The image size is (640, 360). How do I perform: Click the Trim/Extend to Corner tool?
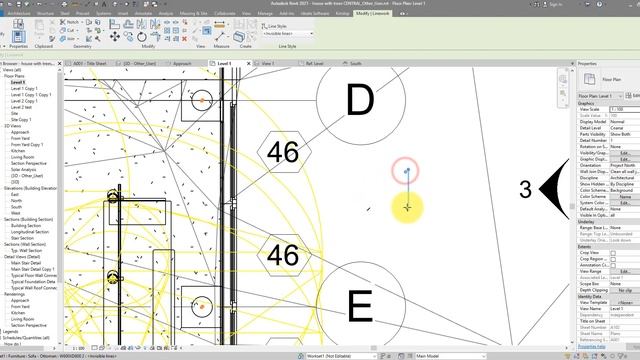click(x=155, y=37)
